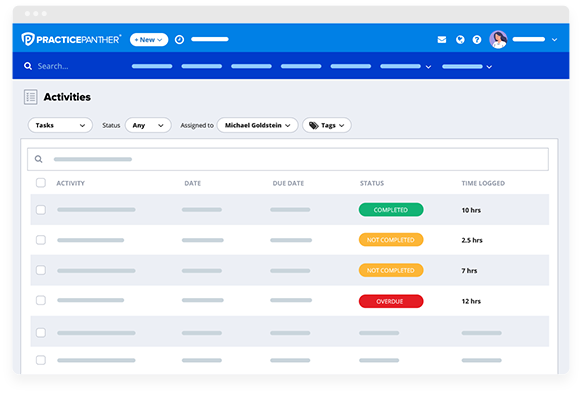Sort by the ACTIVITY column header
Viewport: 582px width, 394px height.
71,183
